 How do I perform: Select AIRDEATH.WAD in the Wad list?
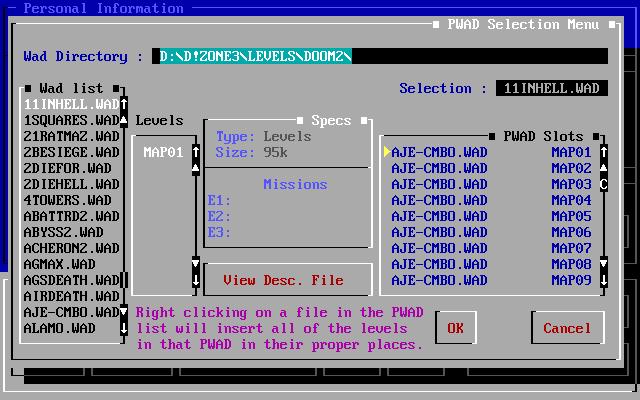tap(71, 296)
